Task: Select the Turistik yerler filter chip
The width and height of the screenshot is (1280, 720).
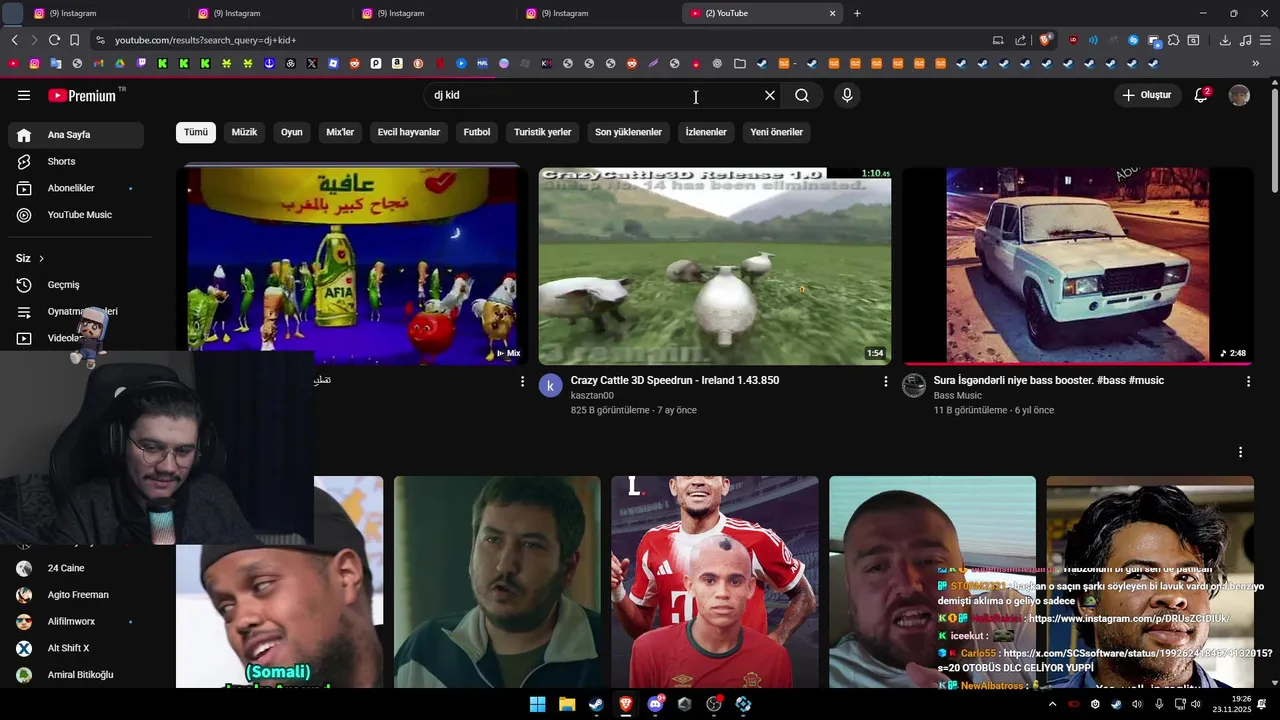Action: tap(542, 132)
